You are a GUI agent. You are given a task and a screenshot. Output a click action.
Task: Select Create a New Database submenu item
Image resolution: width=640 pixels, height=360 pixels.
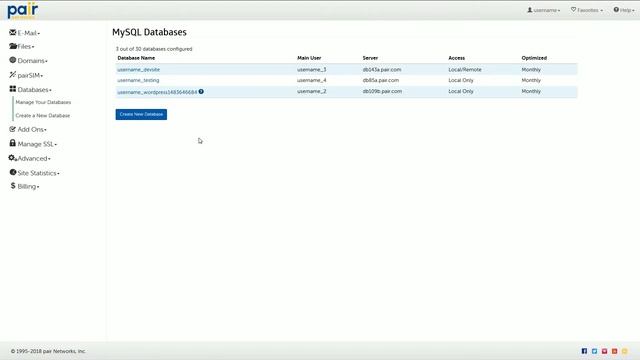pyautogui.click(x=42, y=116)
